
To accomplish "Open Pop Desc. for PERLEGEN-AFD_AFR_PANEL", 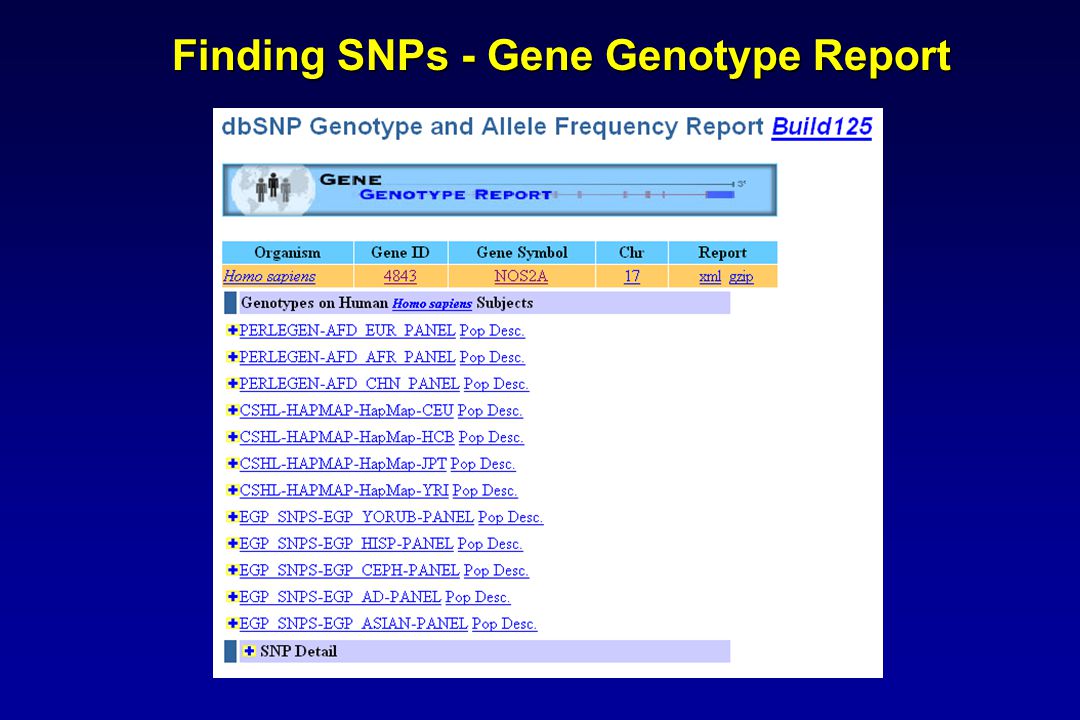I will click(492, 358).
